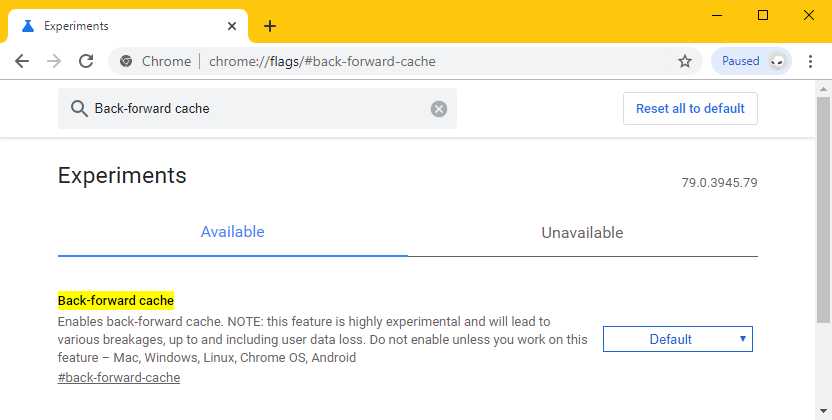This screenshot has width=832, height=420.
Task: Click the forward navigation arrow
Action: point(54,61)
